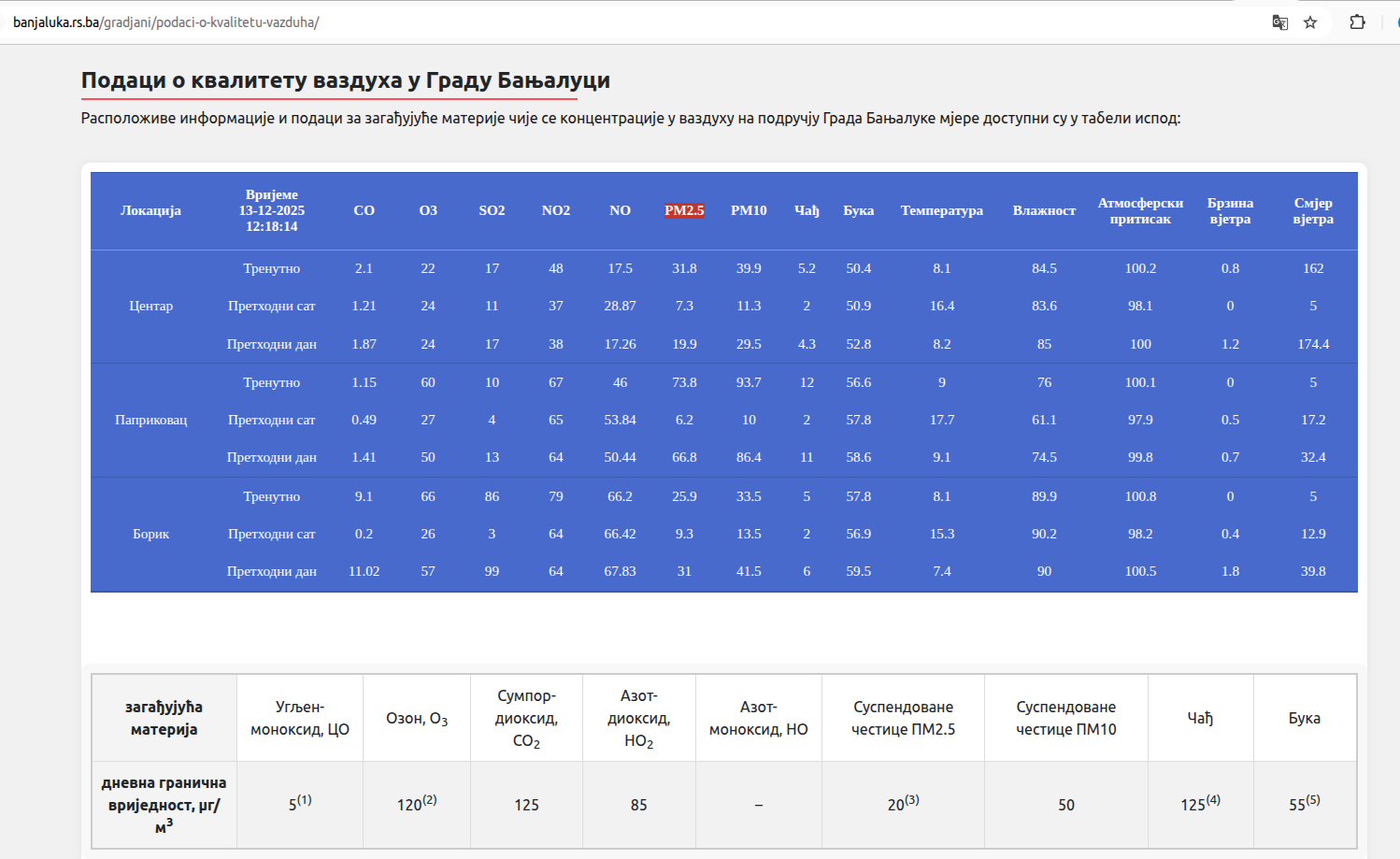This screenshot has width=1400, height=859.
Task: Select the Борик location cell
Action: pos(150,534)
